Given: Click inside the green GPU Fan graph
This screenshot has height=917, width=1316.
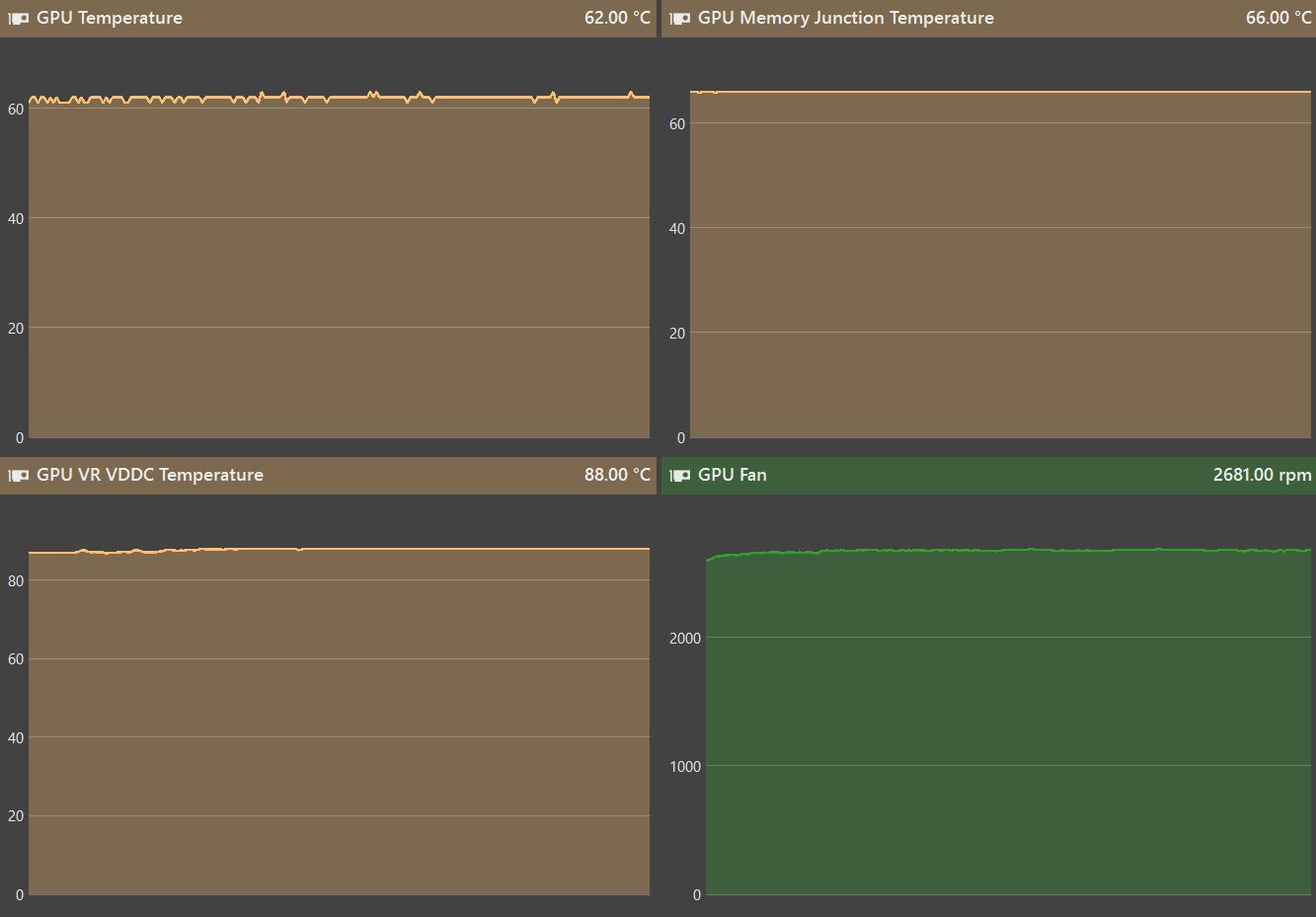Looking at the screenshot, I should coord(1008,721).
